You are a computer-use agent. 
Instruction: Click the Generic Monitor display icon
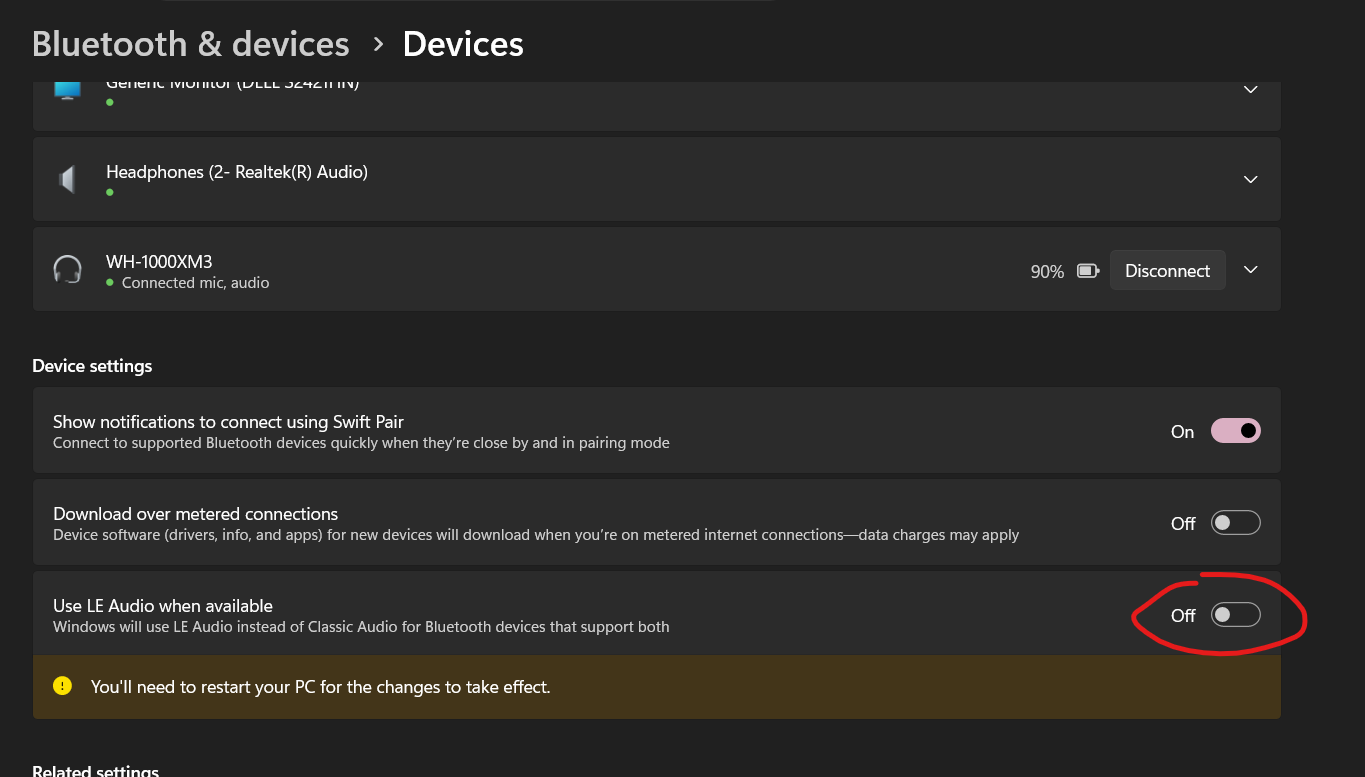(67, 91)
